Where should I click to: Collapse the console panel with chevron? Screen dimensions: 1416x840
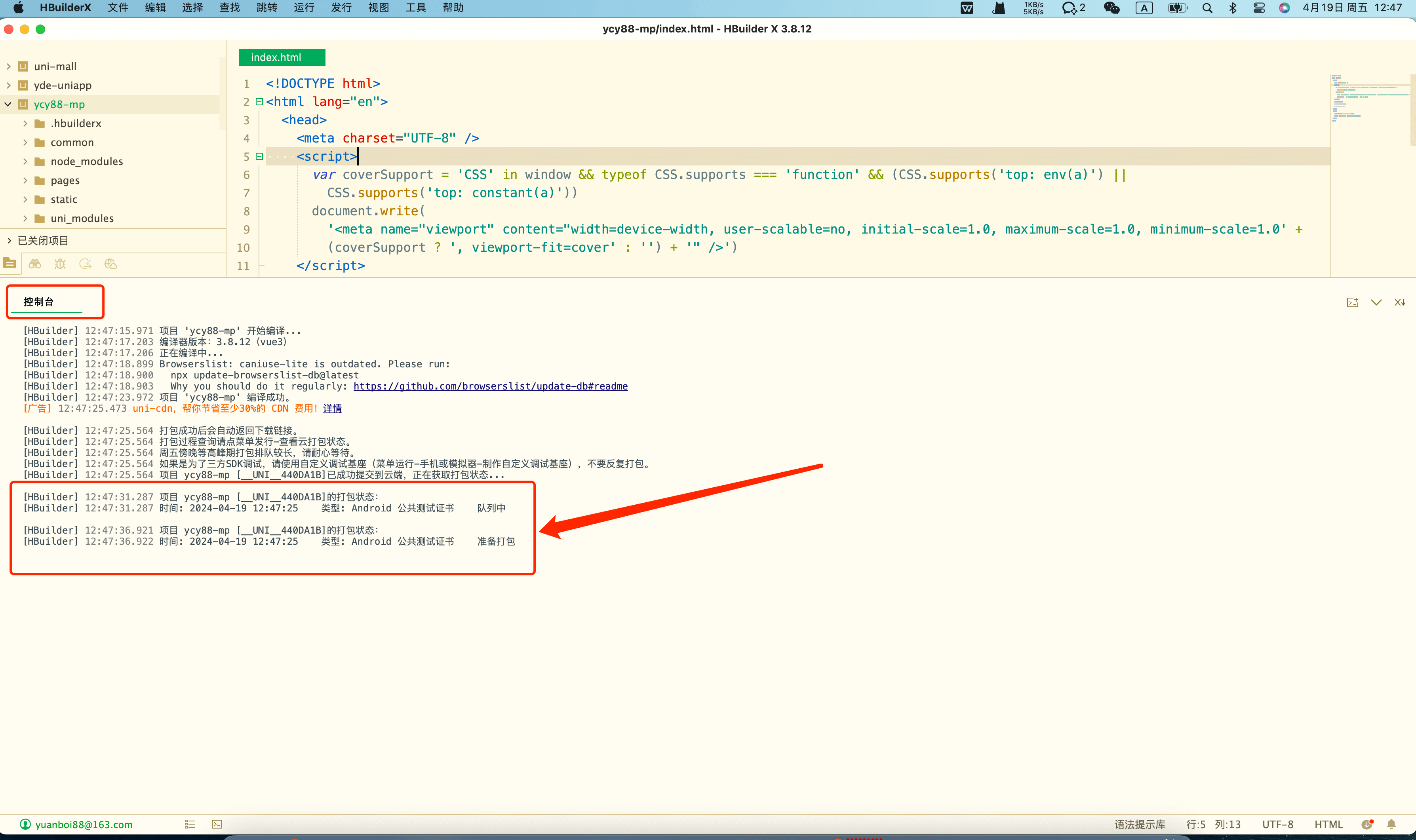[1376, 302]
